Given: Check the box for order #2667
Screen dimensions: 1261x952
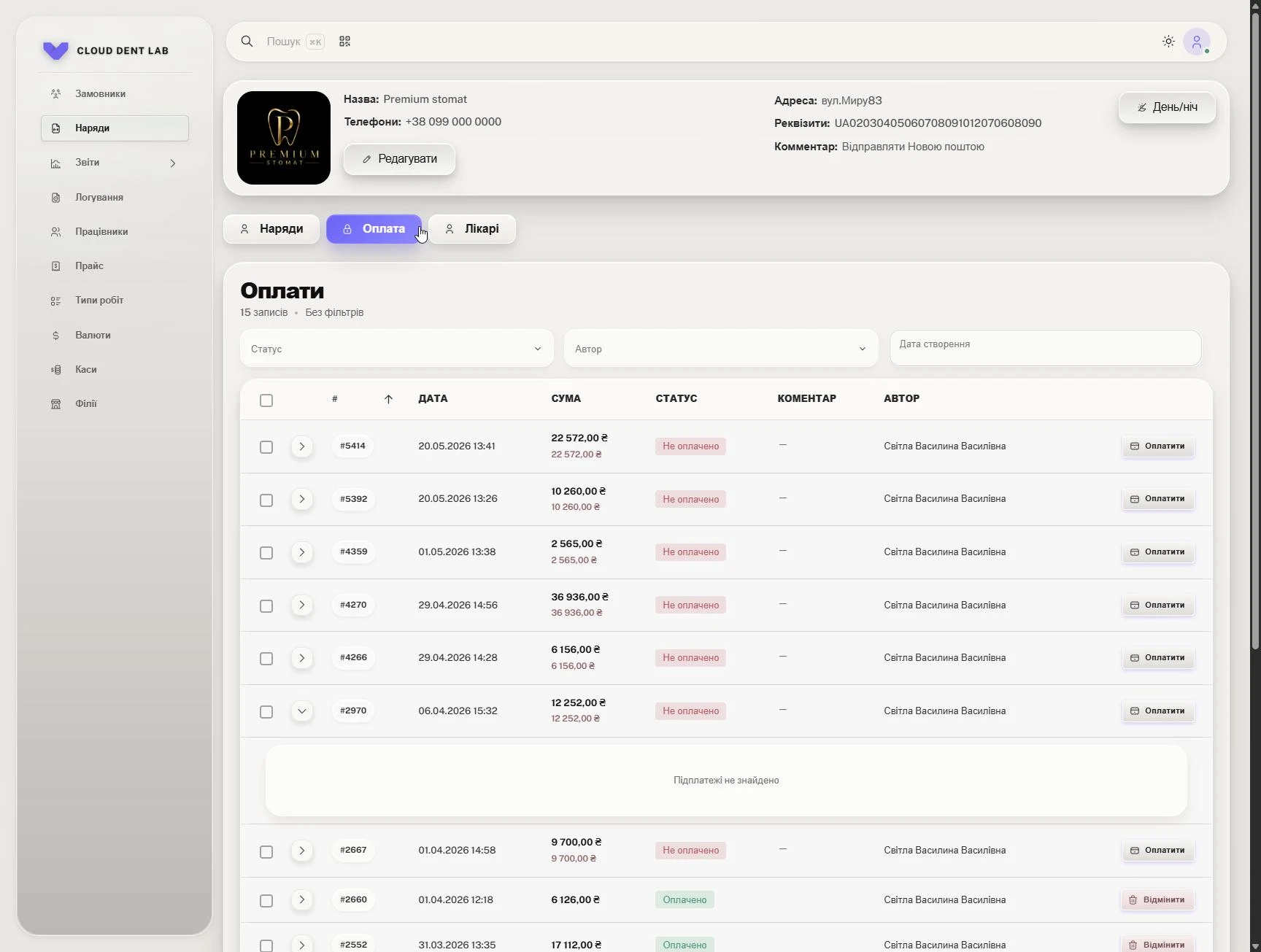Looking at the screenshot, I should (x=266, y=852).
